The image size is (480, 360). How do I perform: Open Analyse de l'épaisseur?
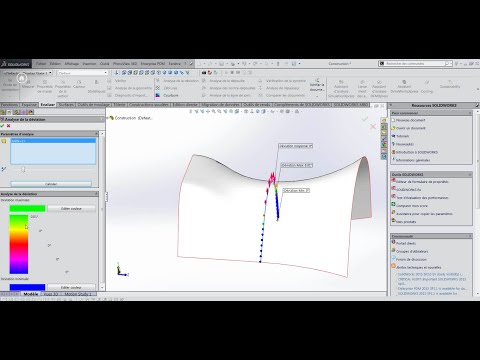pyautogui.click(x=279, y=88)
